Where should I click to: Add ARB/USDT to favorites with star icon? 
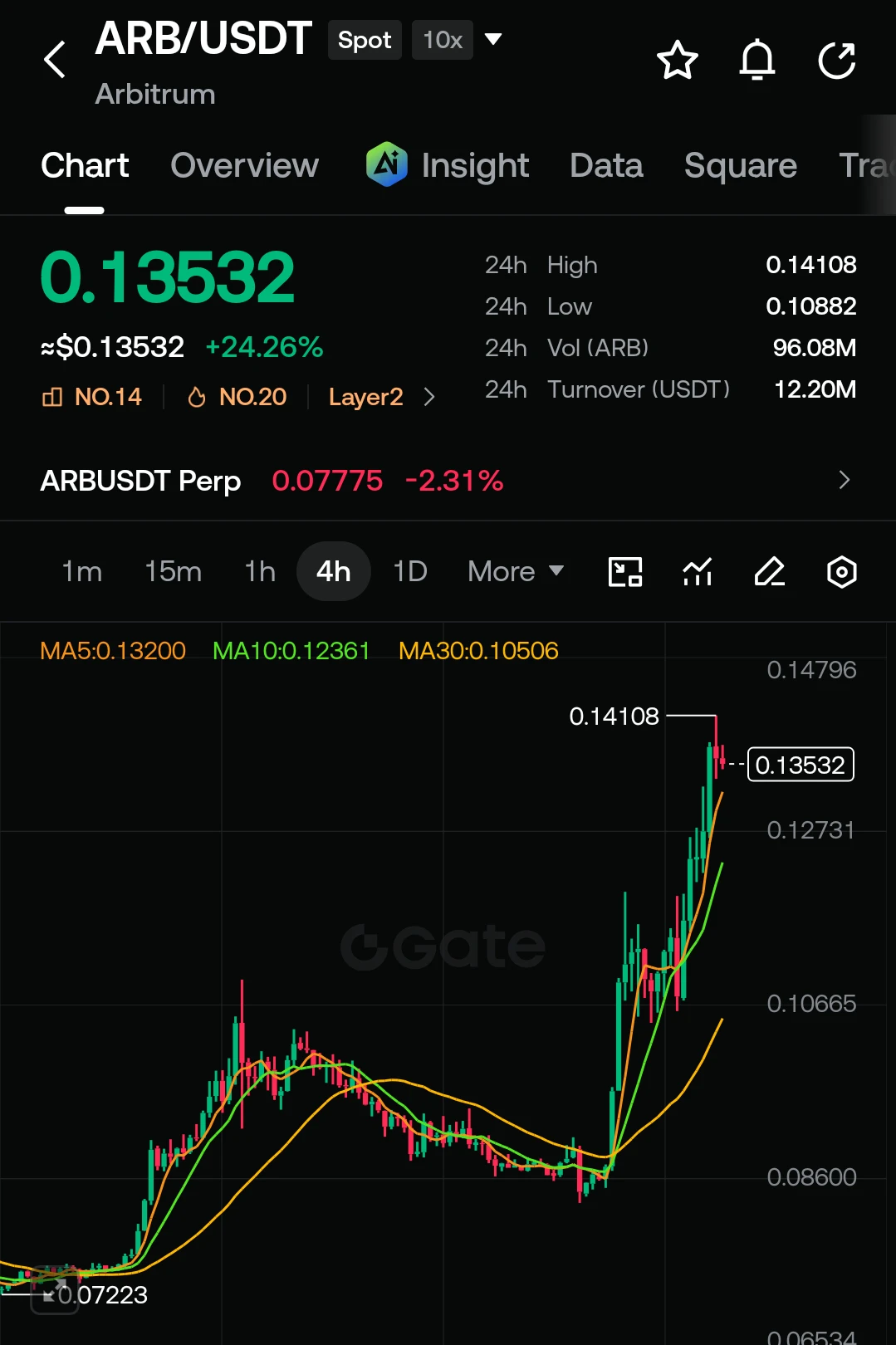click(677, 60)
